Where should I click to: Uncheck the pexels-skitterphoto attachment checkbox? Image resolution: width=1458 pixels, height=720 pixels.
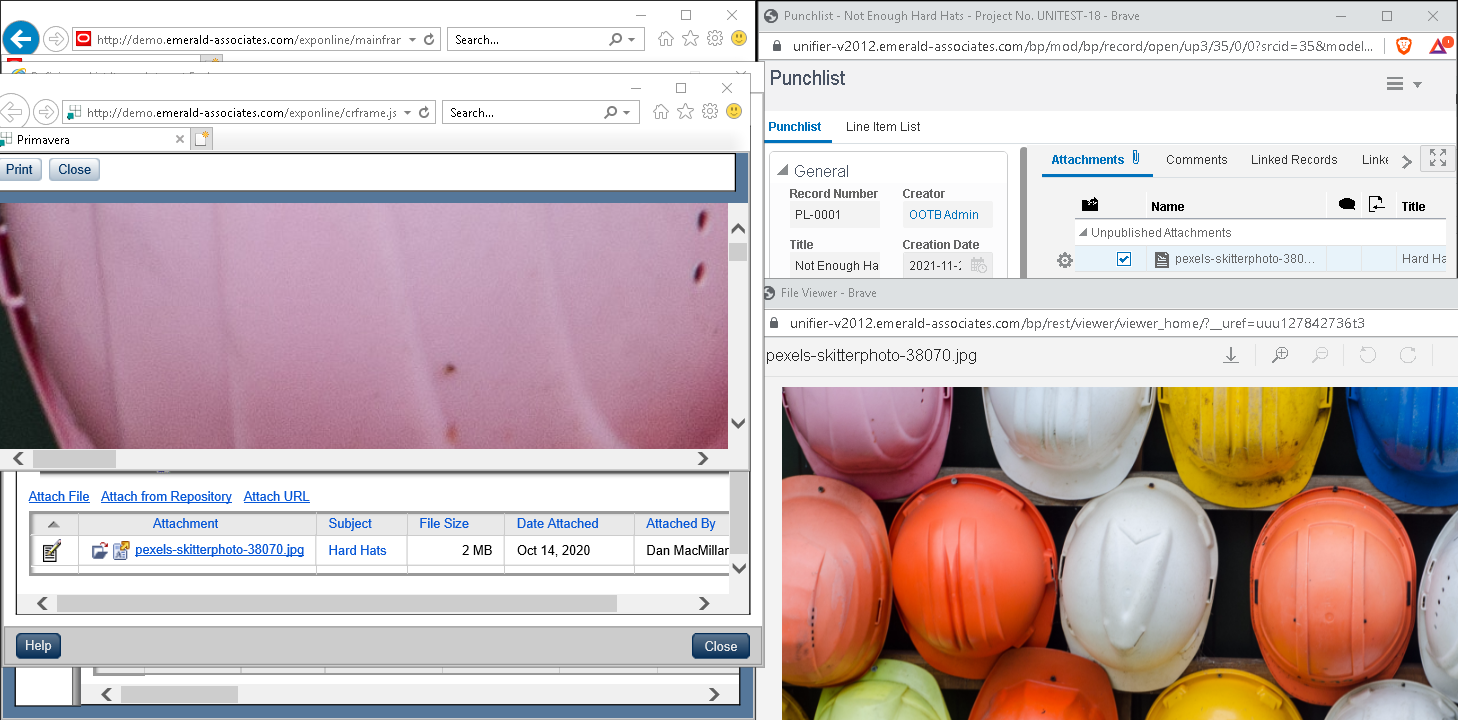pos(1124,259)
